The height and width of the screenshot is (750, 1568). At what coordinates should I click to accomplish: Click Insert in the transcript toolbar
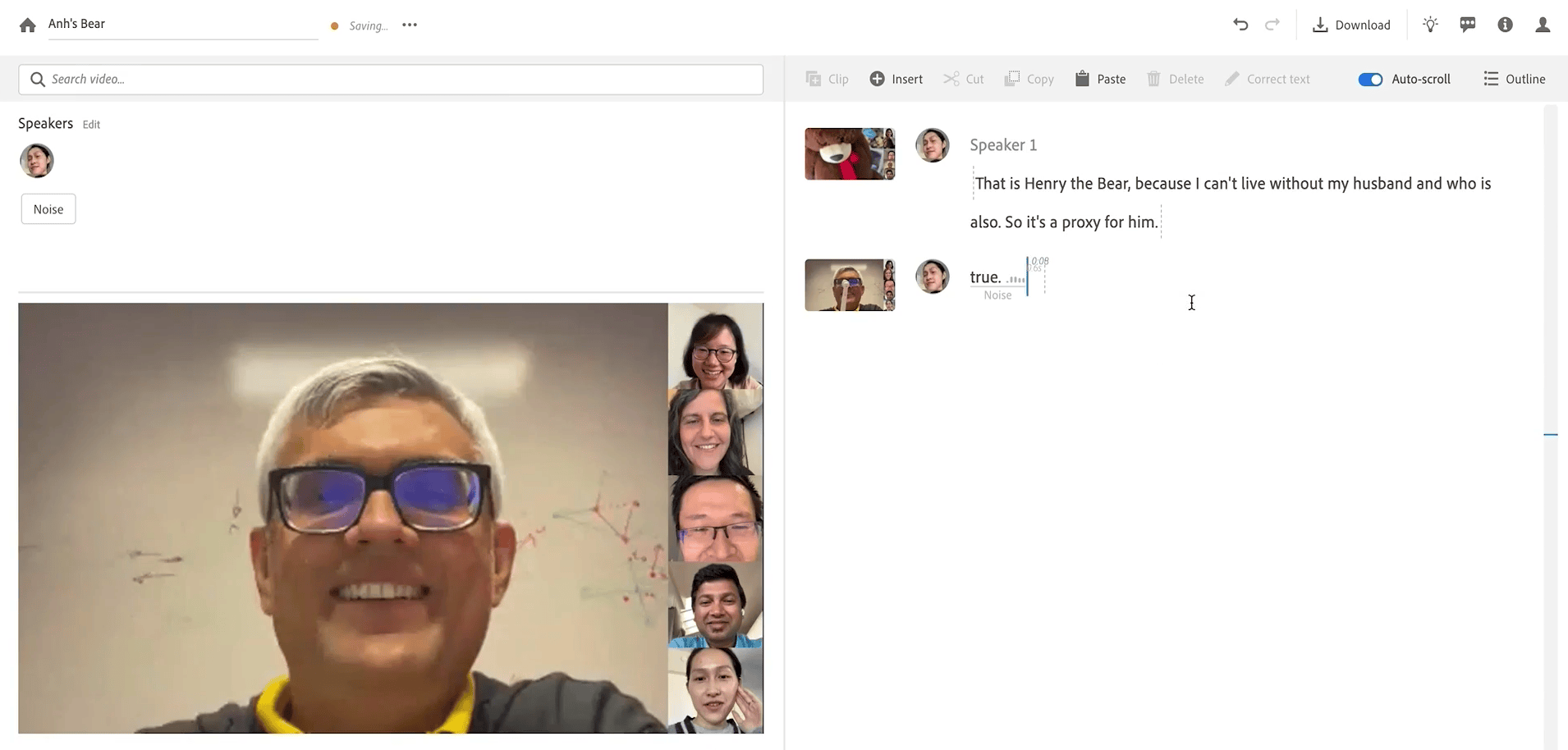[x=896, y=79]
